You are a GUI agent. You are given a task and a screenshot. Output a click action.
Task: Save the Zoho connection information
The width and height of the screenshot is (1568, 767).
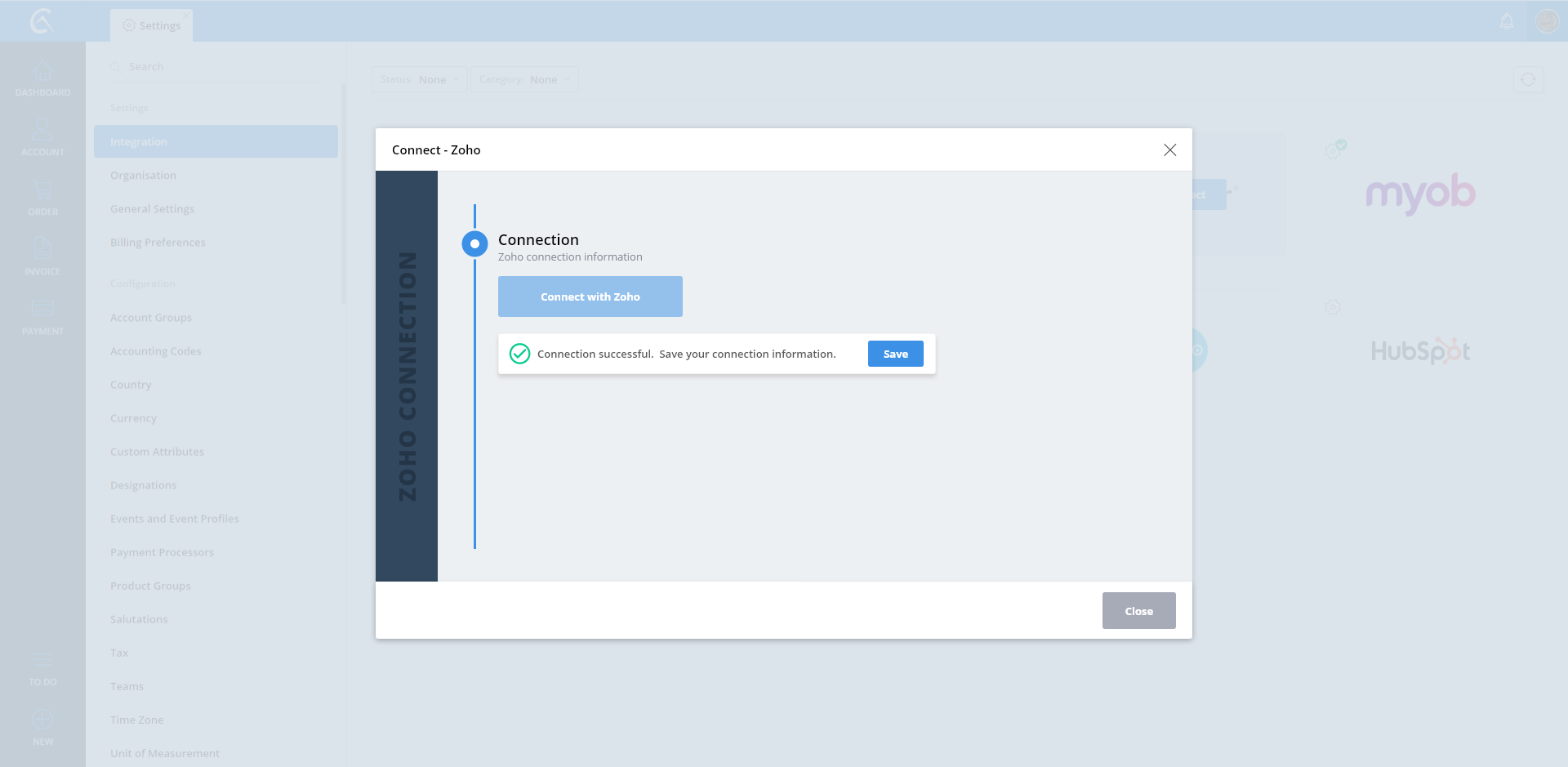coord(895,354)
